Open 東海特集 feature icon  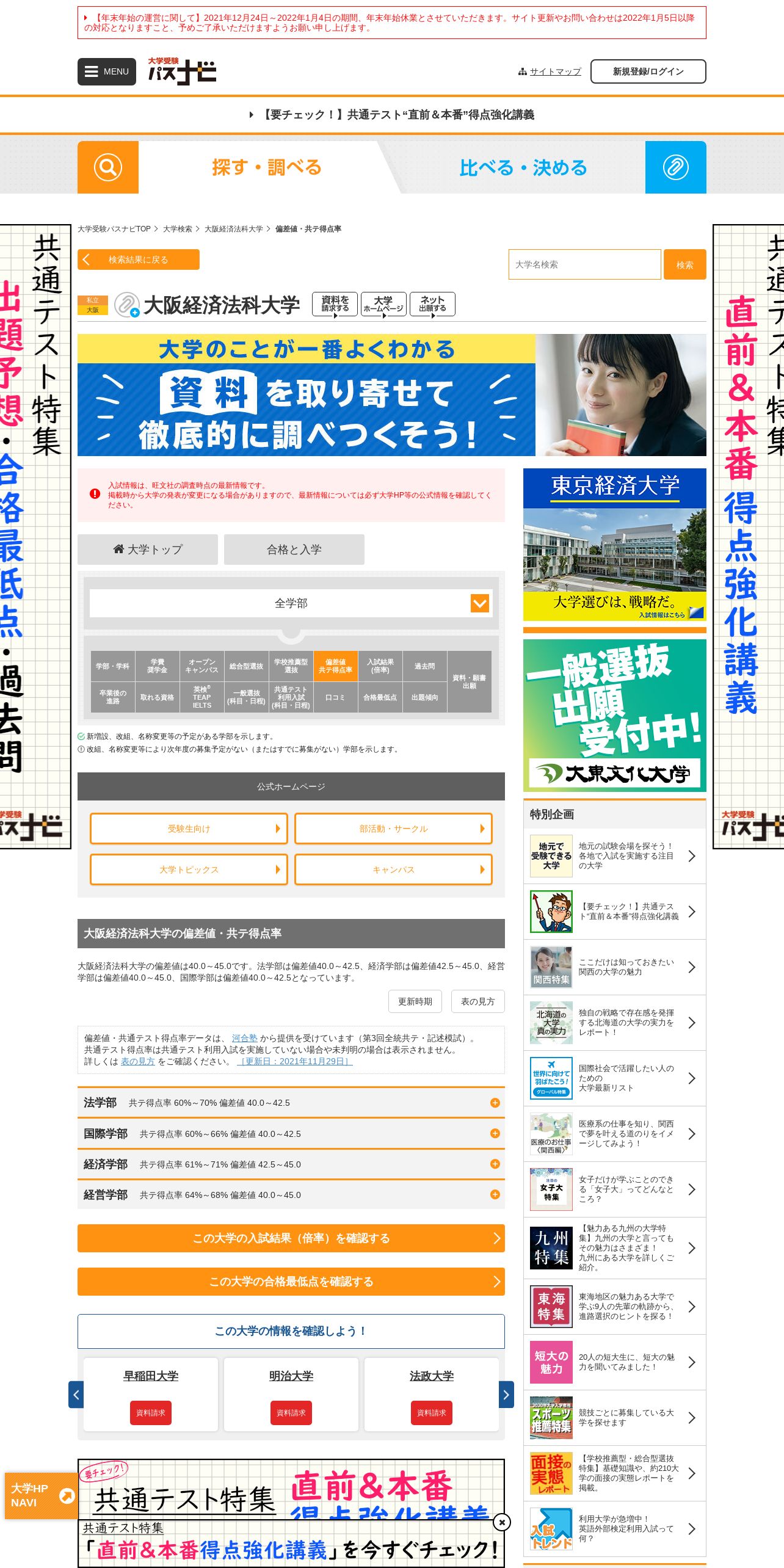(551, 1307)
